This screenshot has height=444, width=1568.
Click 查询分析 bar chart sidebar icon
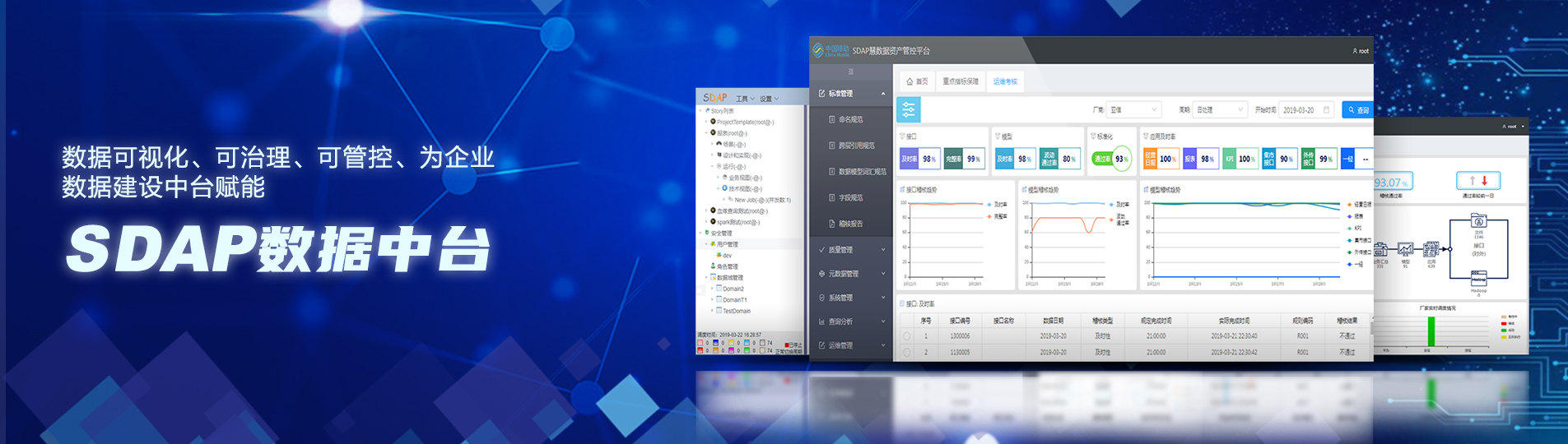(821, 321)
